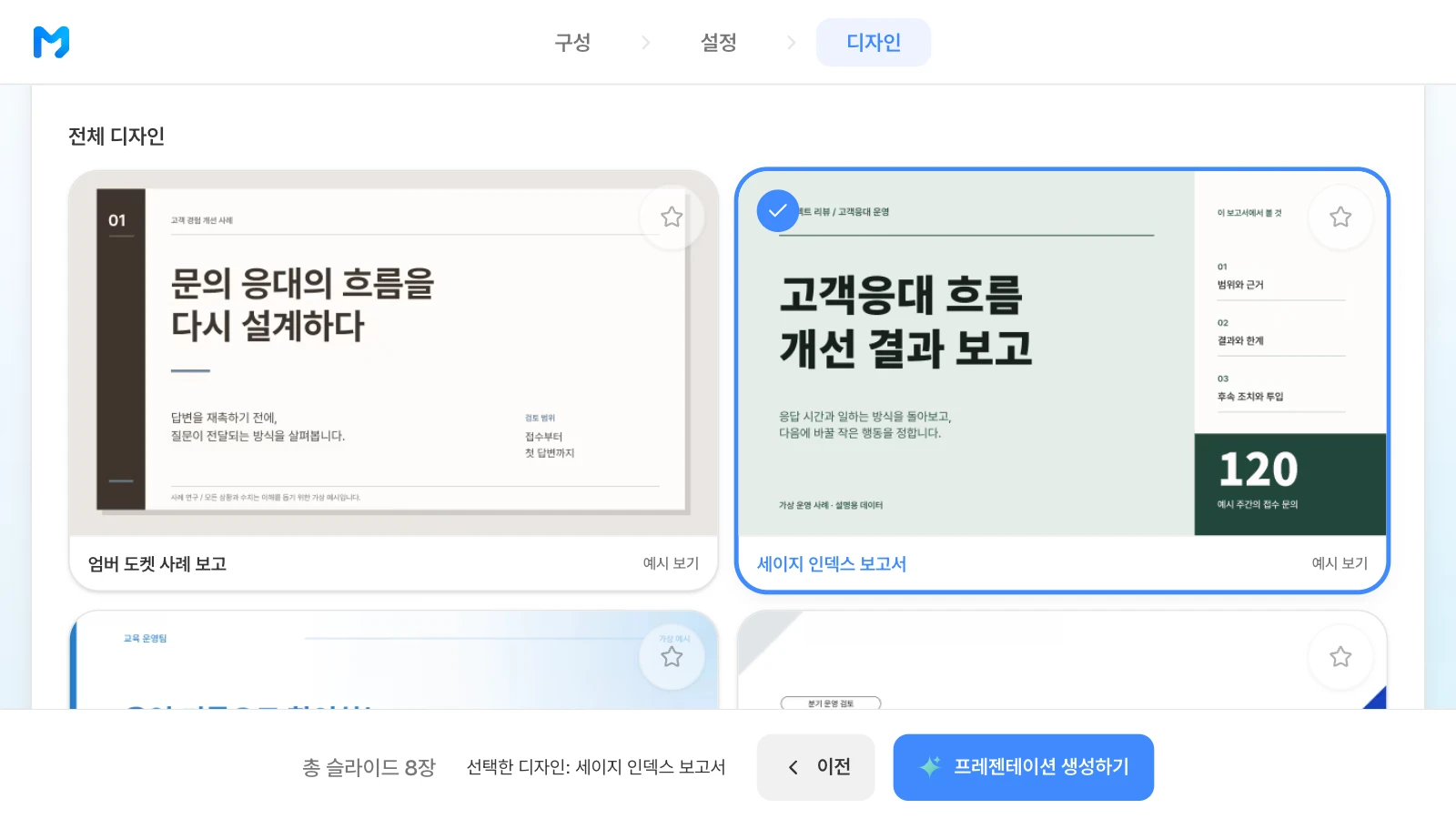1456x819 pixels.
Task: Favorite the 엄버 도켓 사례 보고 design star
Action: pos(672,217)
